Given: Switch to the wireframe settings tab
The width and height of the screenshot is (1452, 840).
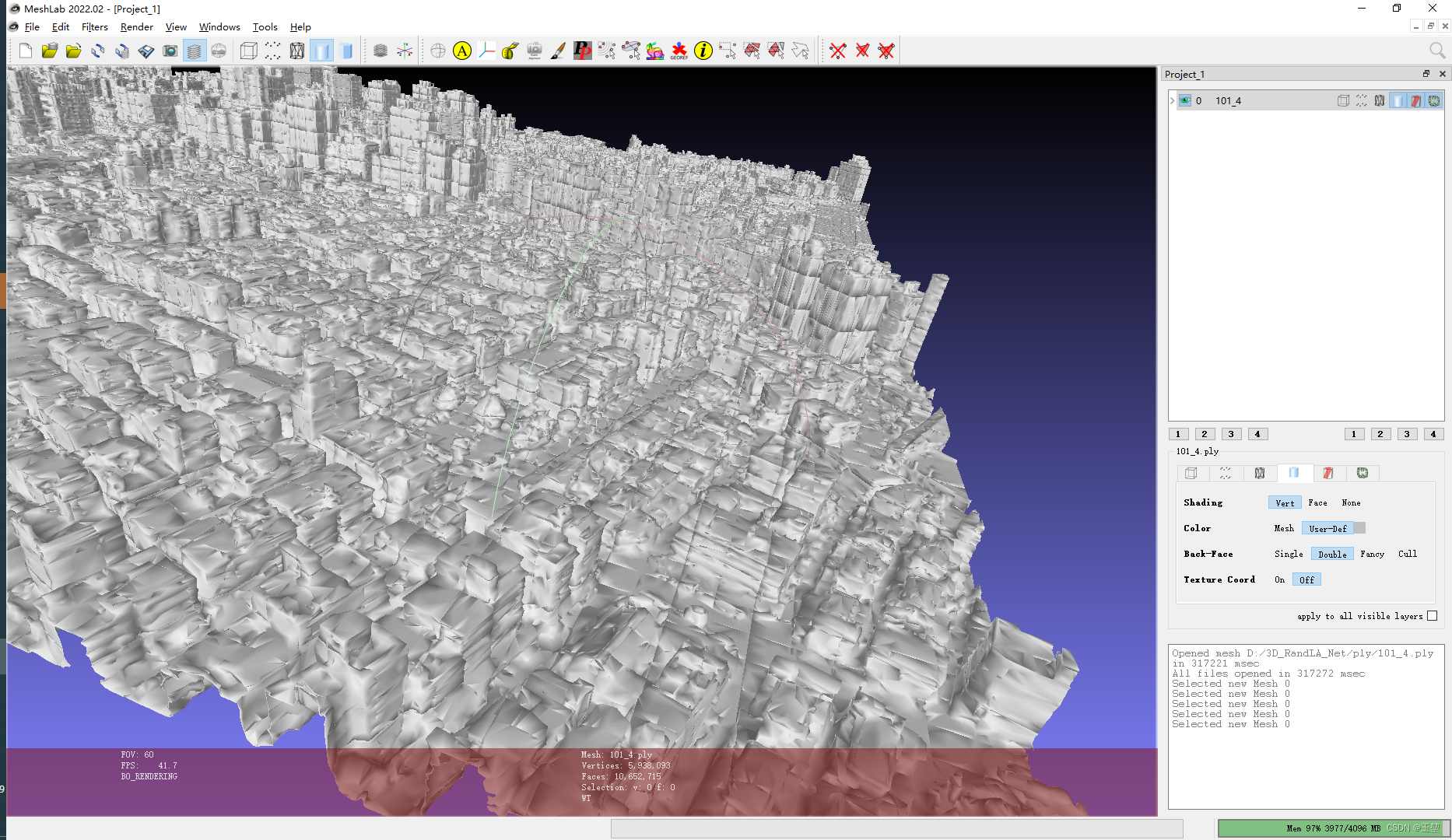Looking at the screenshot, I should coord(1260,473).
